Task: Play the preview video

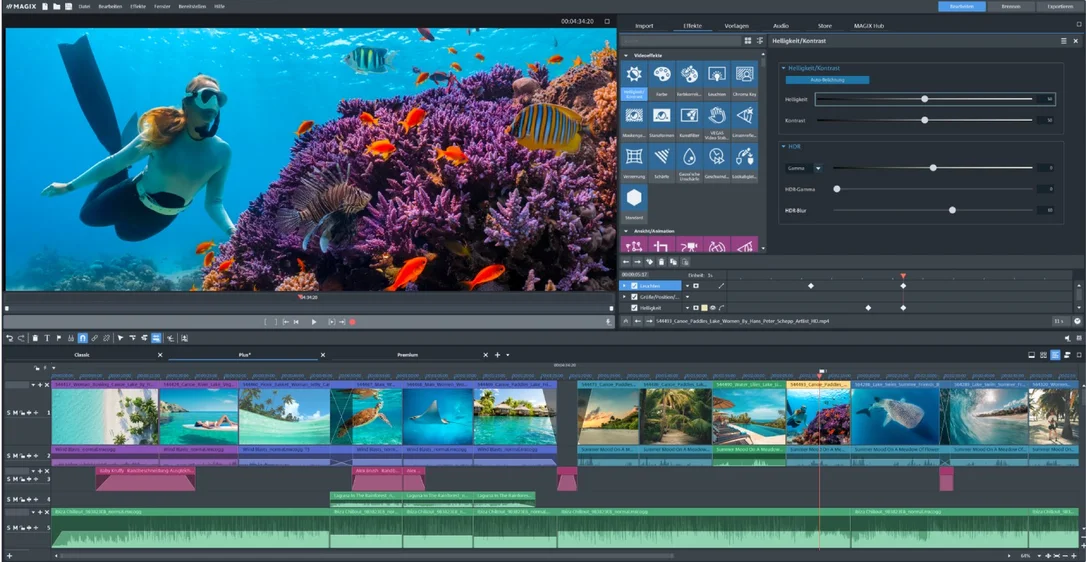Action: 314,322
